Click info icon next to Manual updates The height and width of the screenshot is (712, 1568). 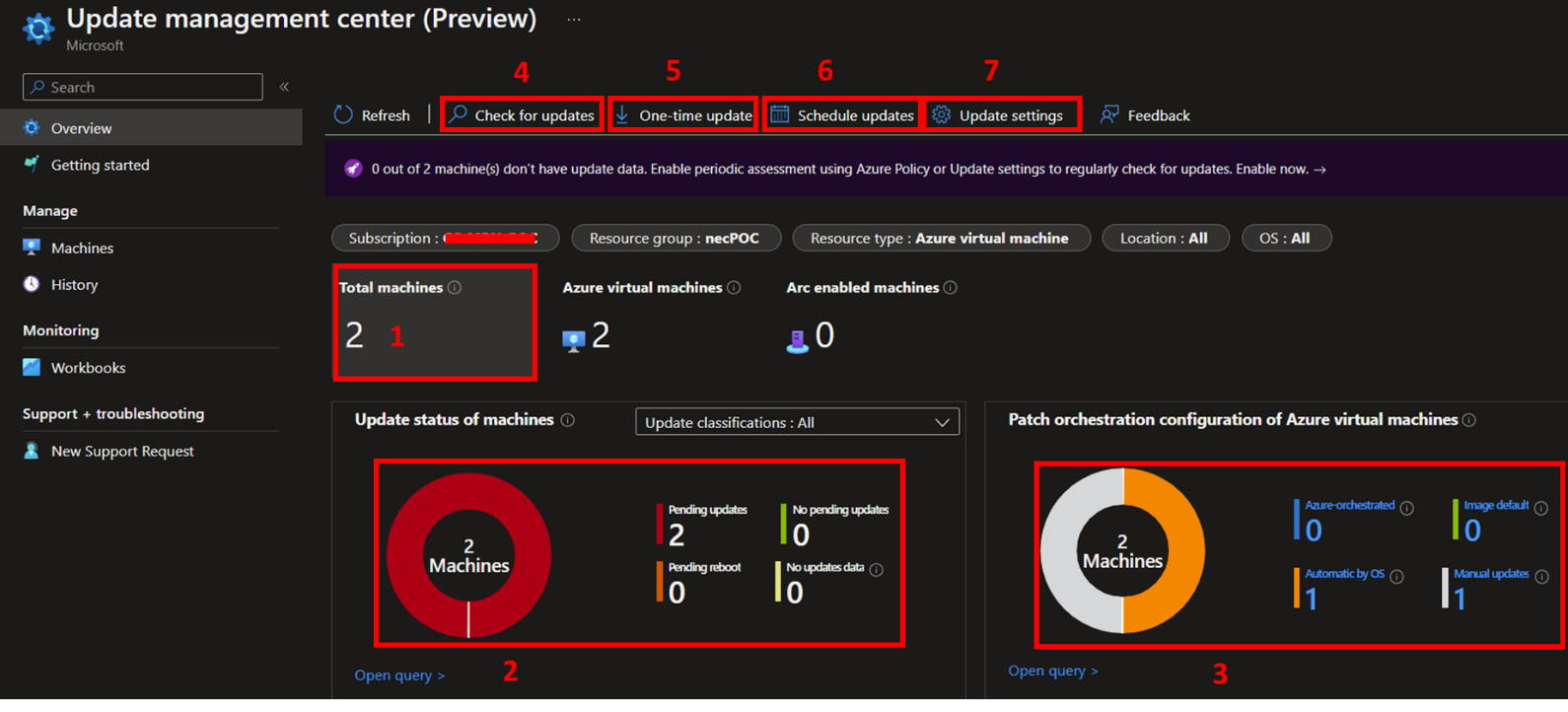click(x=1541, y=576)
